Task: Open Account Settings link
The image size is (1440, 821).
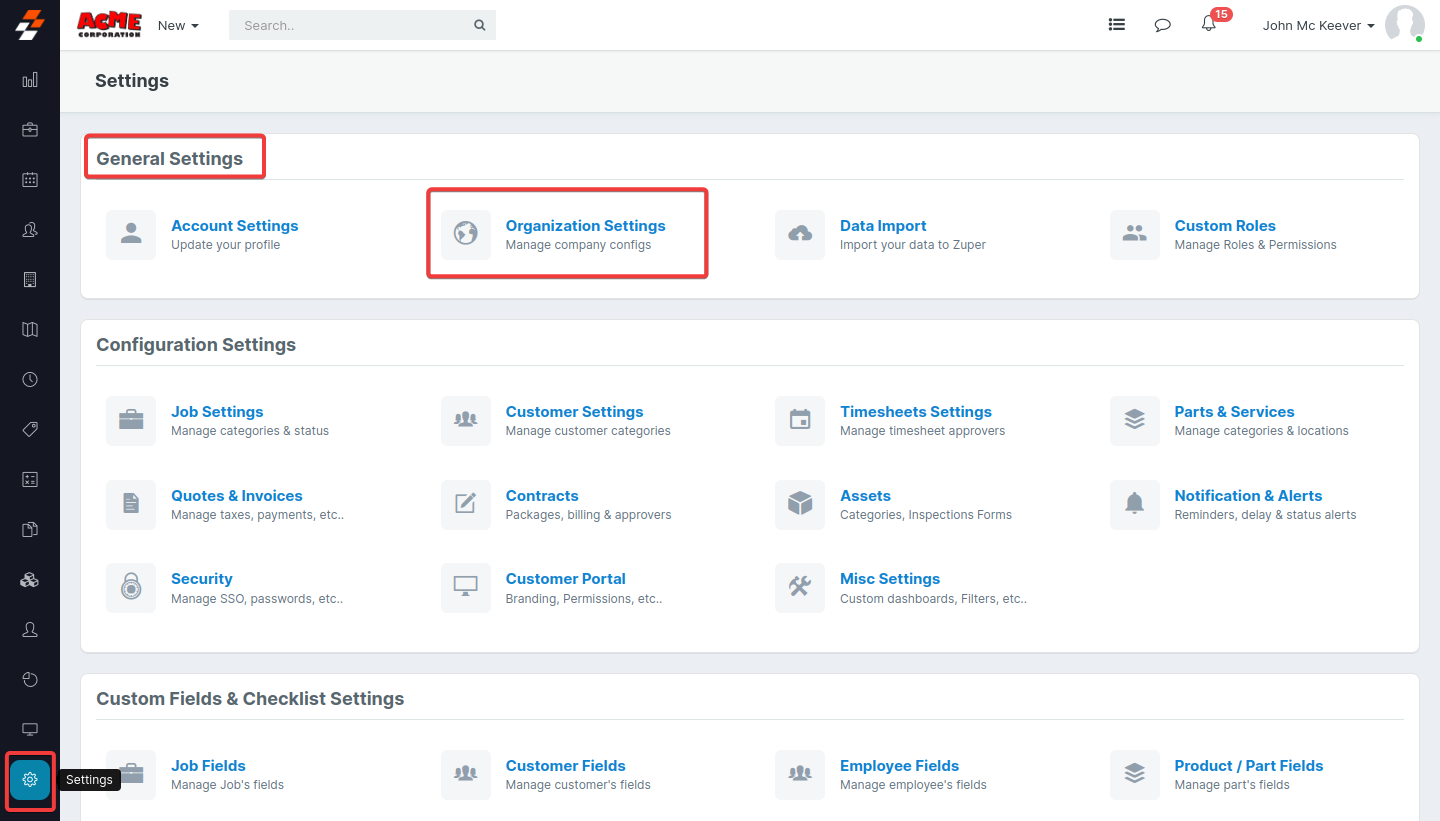Action: tap(234, 226)
